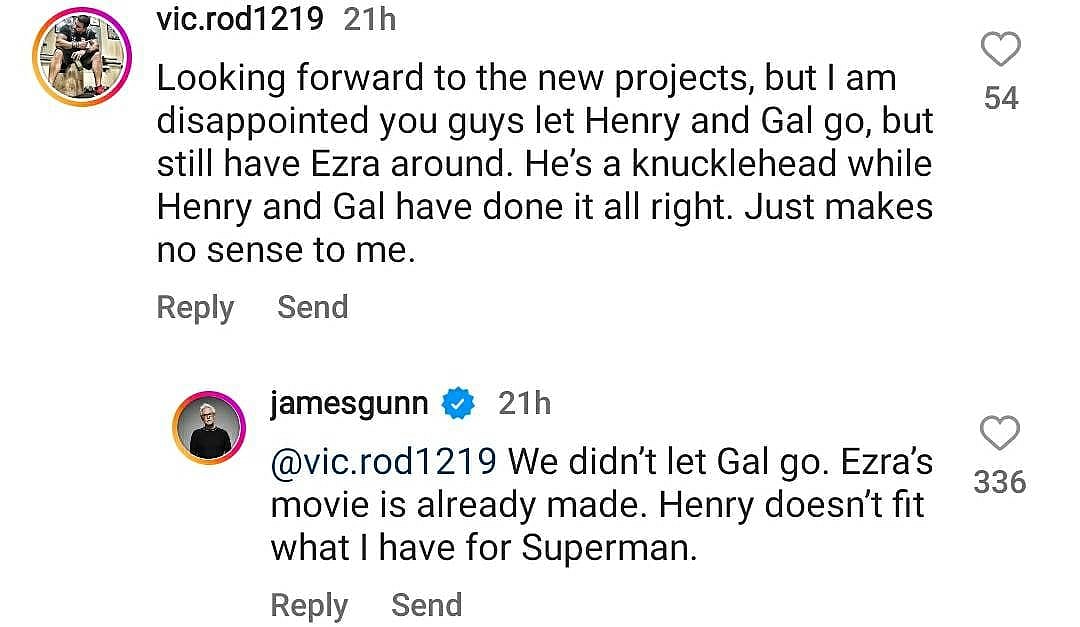Follow the @vic.rod1219 mention in the reply
This screenshot has height=627, width=1080.
coord(384,460)
